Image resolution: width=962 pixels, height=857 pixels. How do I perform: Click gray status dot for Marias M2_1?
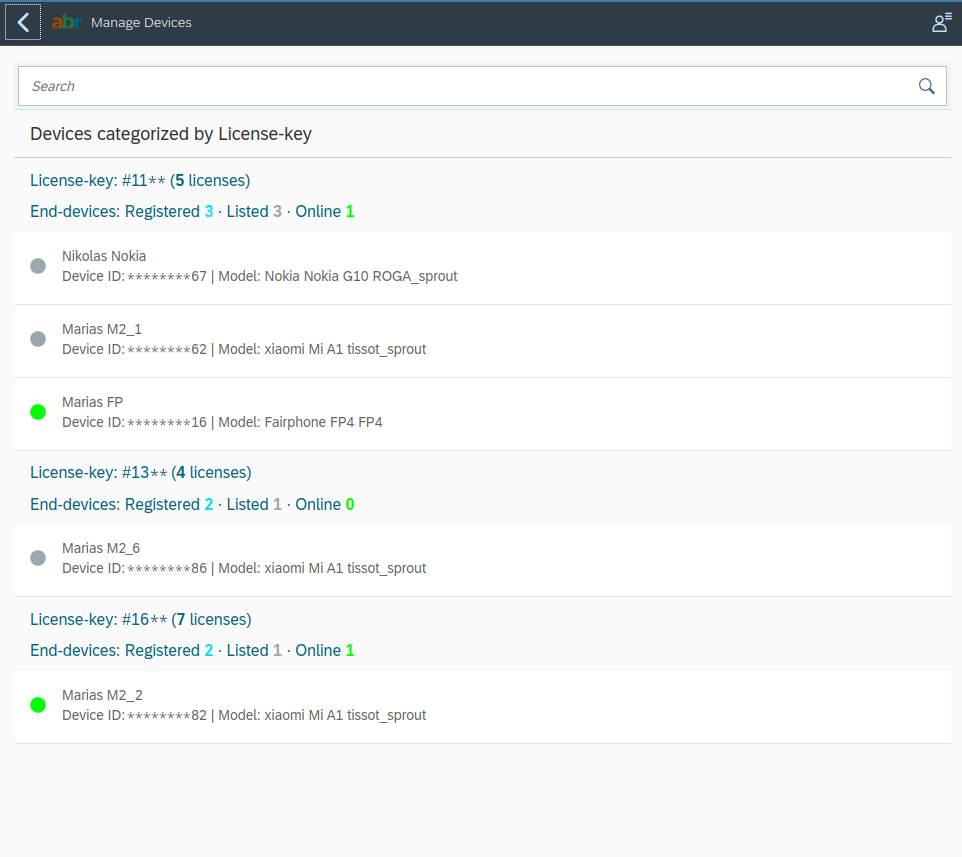pos(38,339)
